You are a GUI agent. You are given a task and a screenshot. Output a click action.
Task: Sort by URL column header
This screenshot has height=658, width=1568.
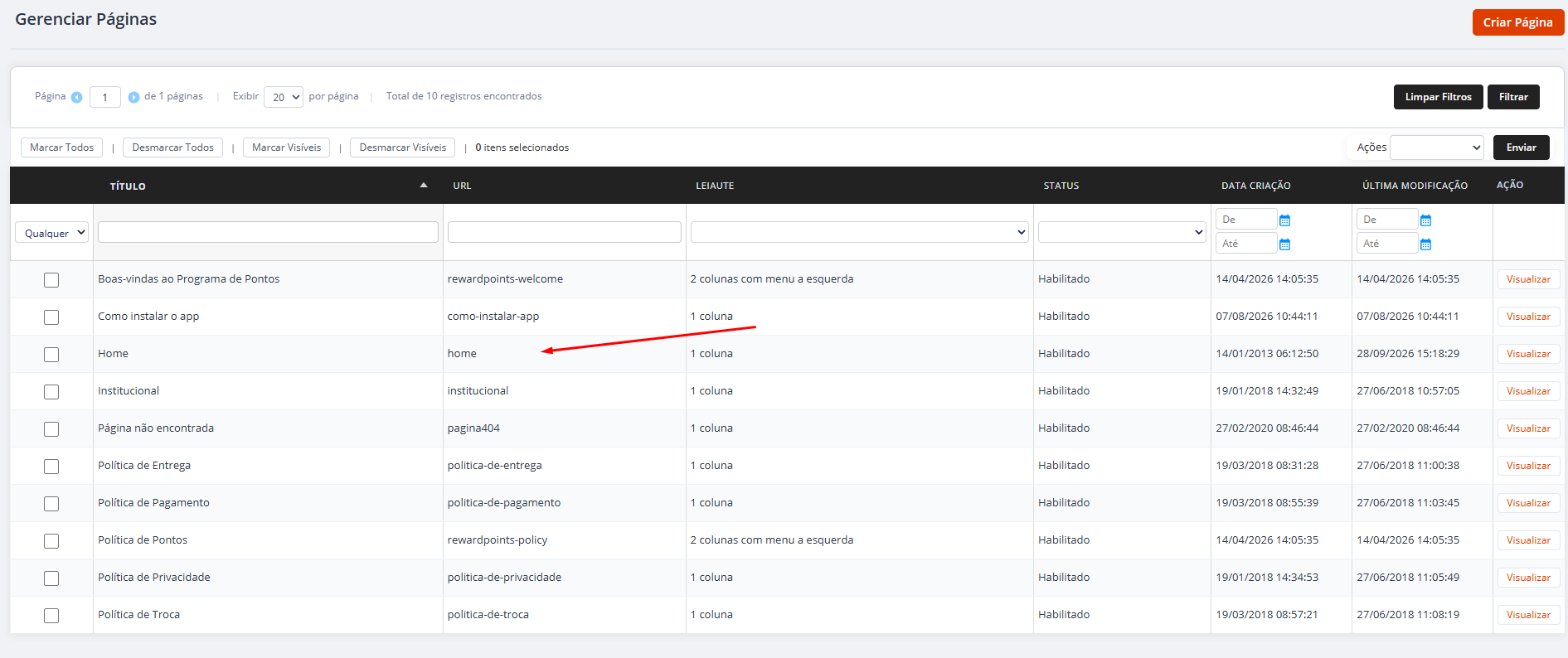[x=462, y=186]
